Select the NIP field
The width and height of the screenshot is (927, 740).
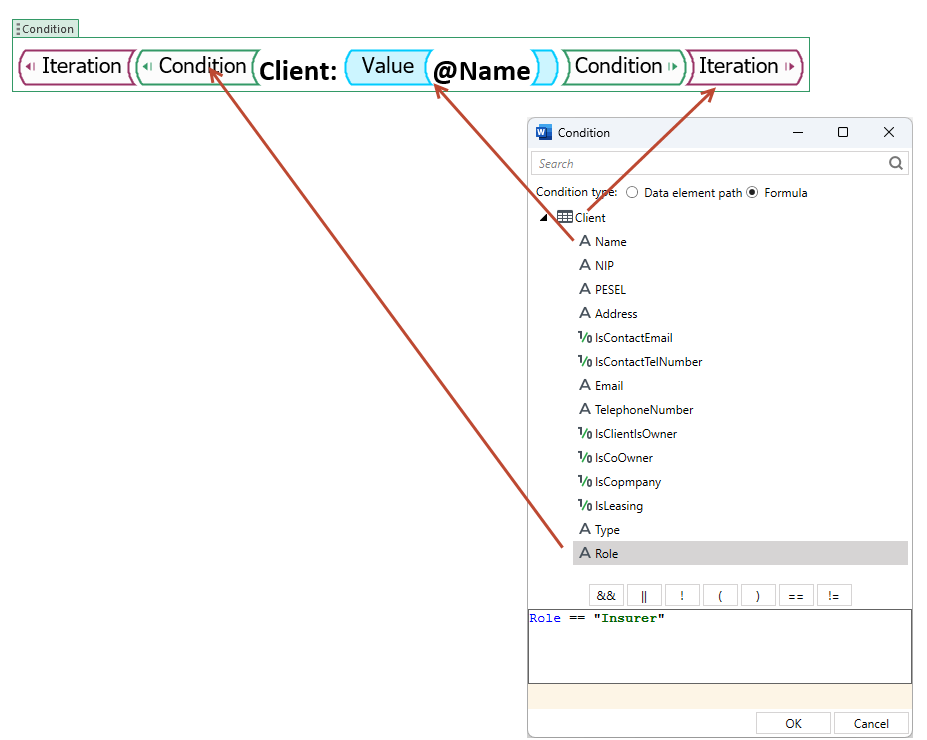coord(604,265)
